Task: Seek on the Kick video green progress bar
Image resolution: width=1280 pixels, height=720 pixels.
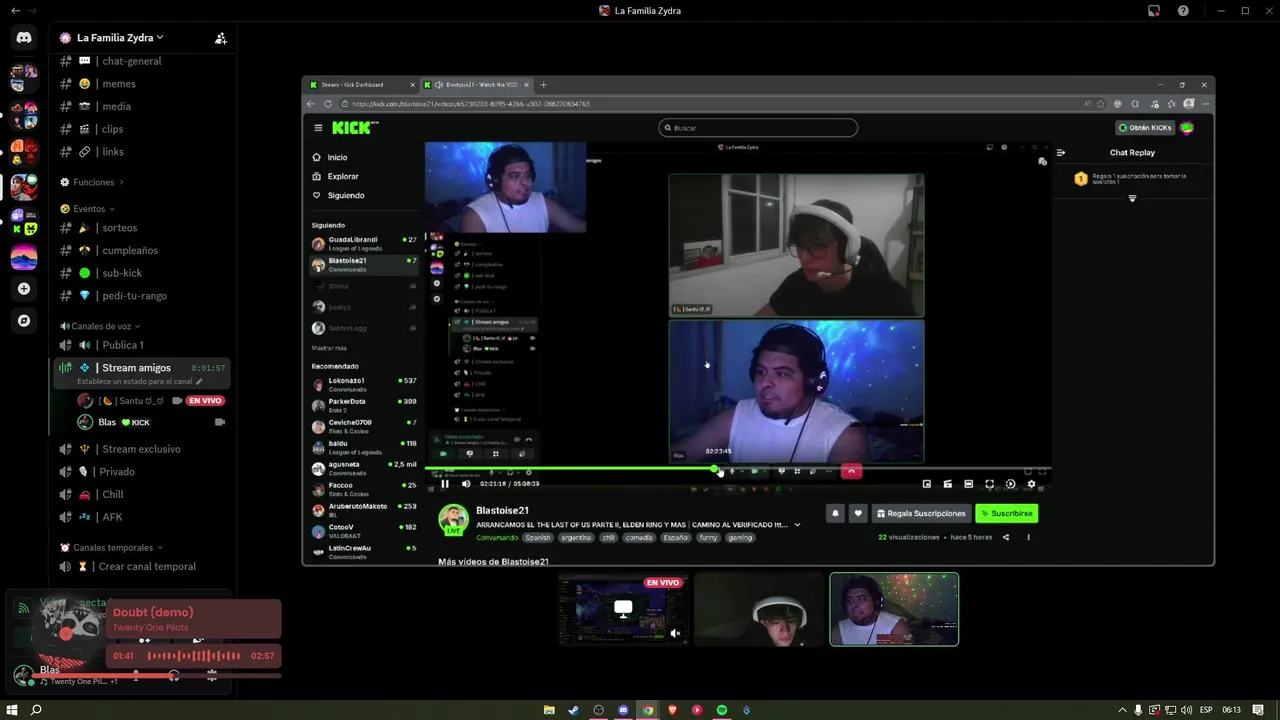Action: [737, 468]
